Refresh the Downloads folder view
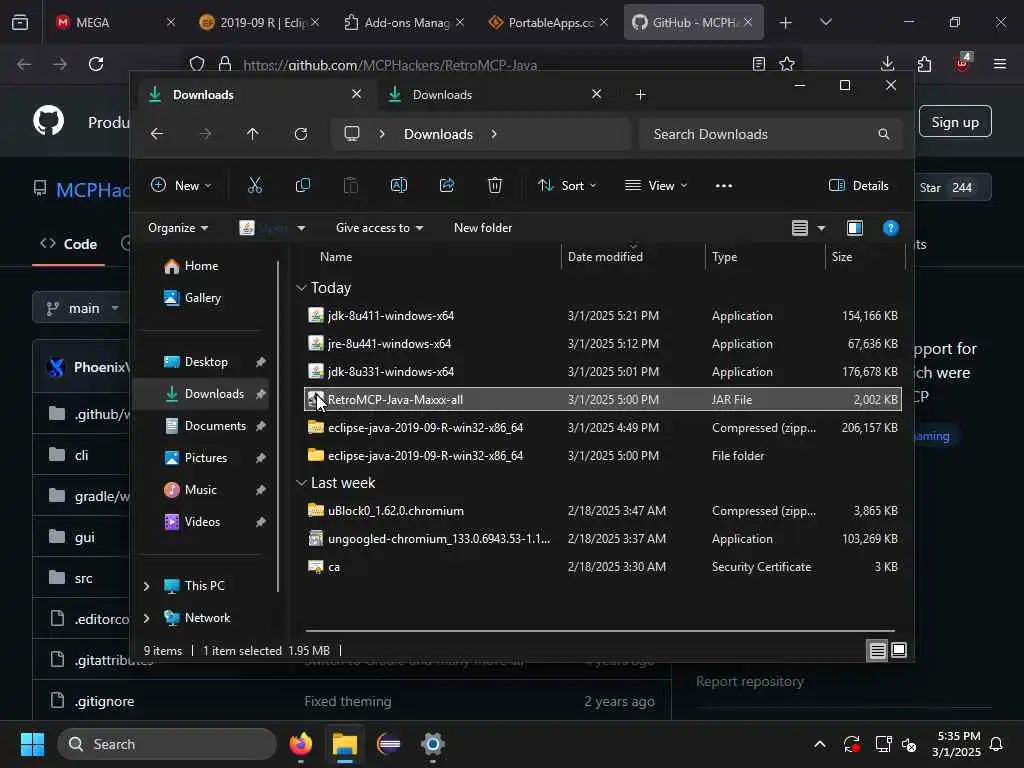The width and height of the screenshot is (1024, 768). pyautogui.click(x=300, y=134)
